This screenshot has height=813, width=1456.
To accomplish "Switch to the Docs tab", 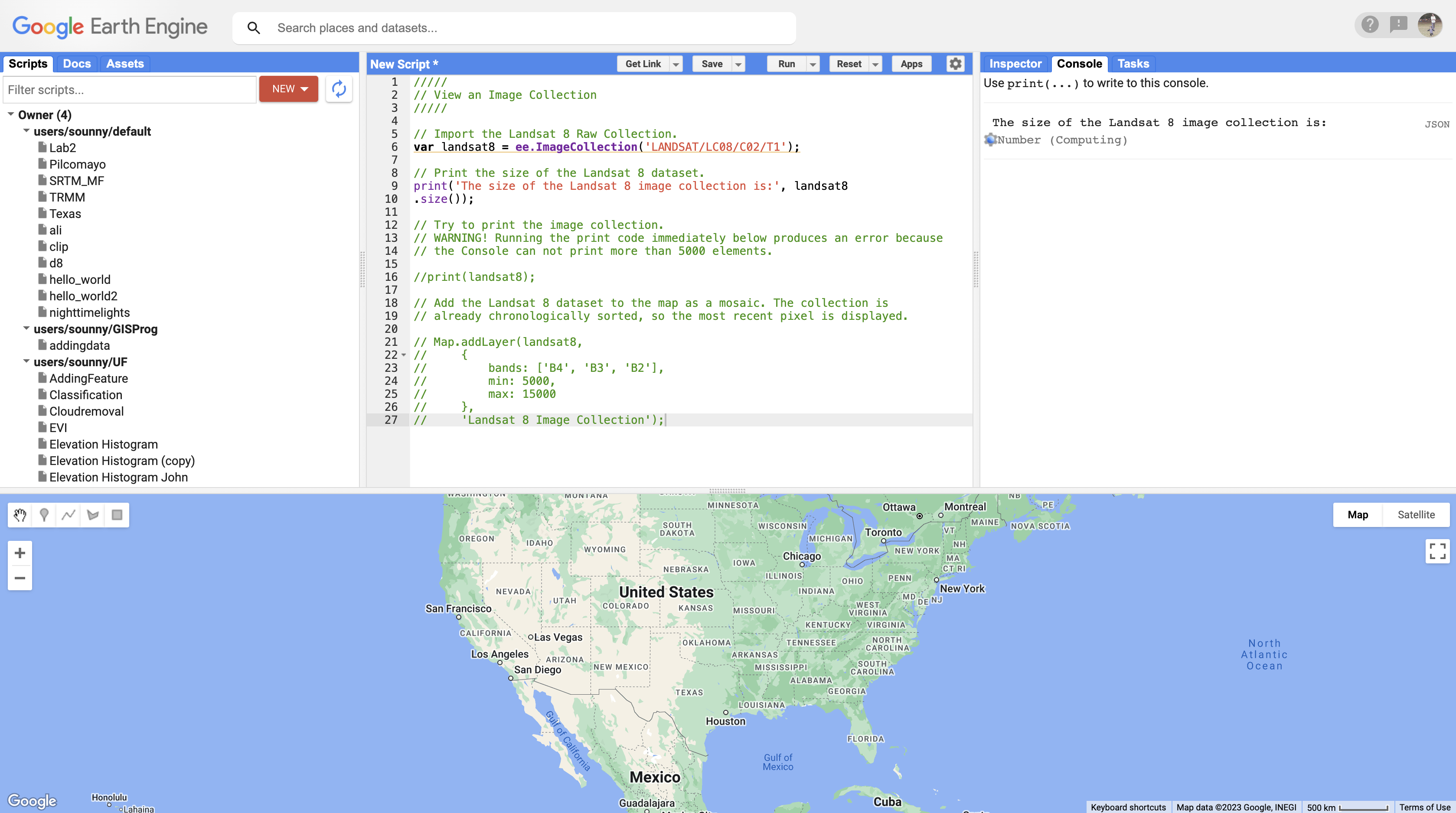I will coord(77,63).
